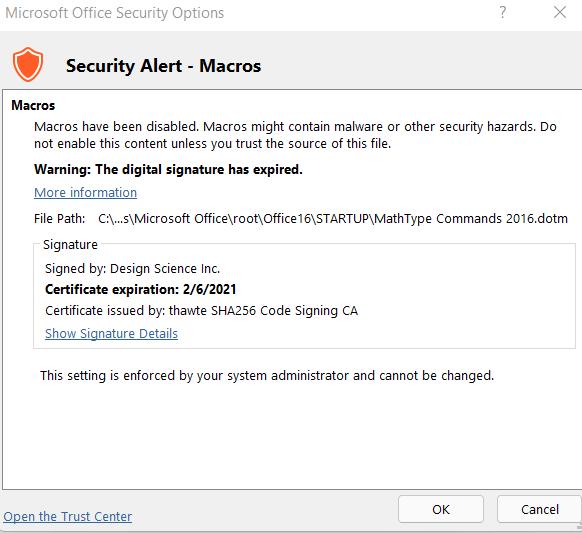Click the resize grip in the dialog corner

[x=579, y=526]
